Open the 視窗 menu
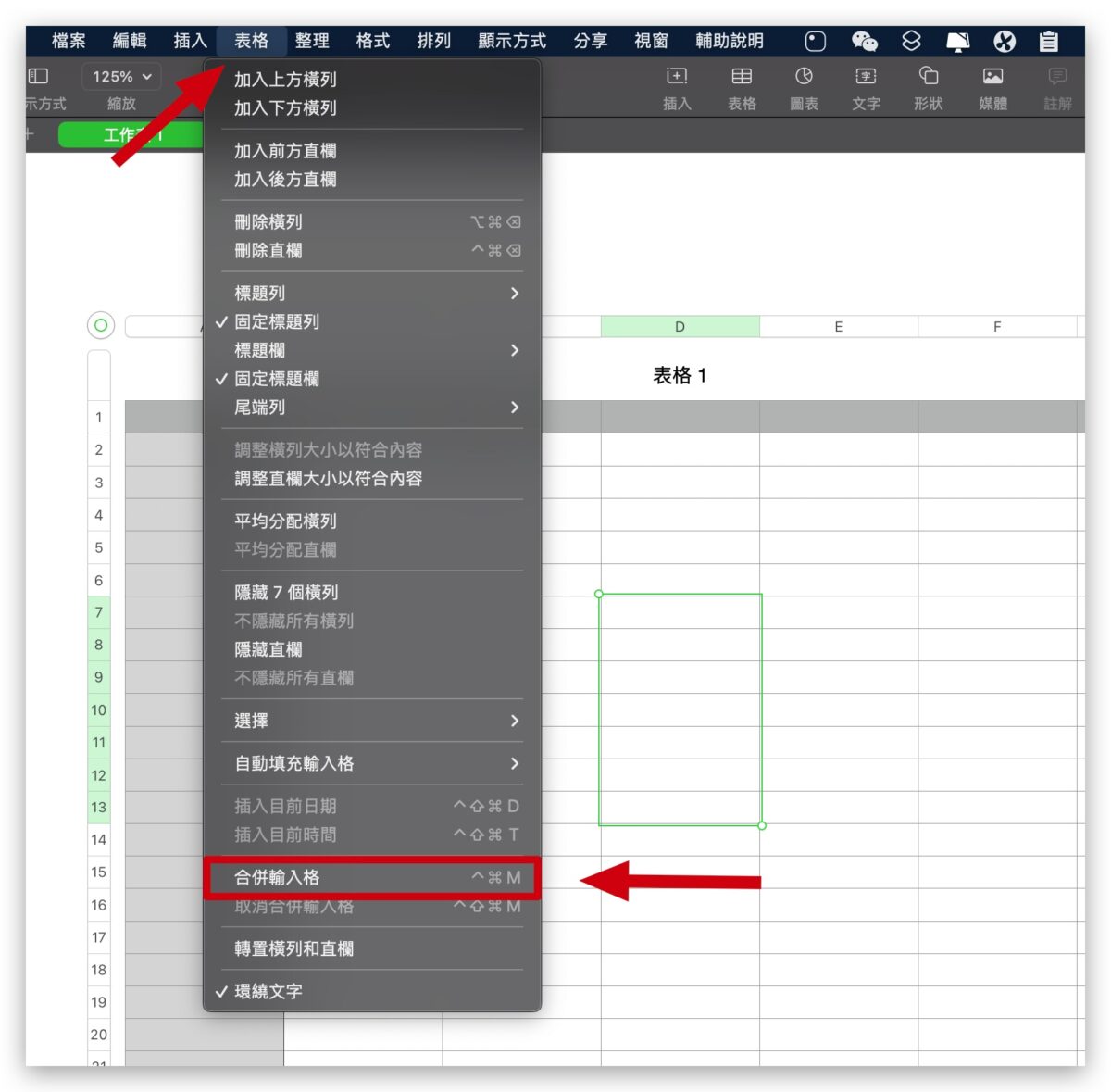This screenshot has height=1092, width=1111. [x=651, y=41]
